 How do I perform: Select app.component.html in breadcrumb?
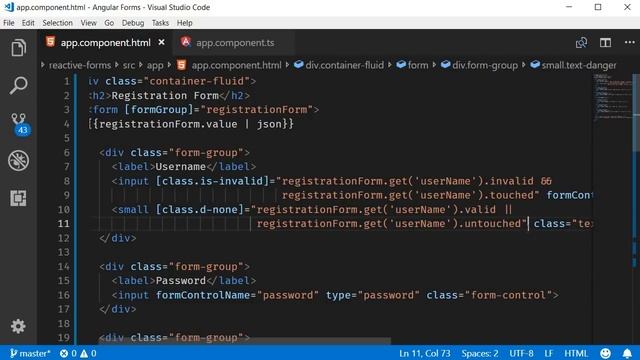tap(236, 65)
